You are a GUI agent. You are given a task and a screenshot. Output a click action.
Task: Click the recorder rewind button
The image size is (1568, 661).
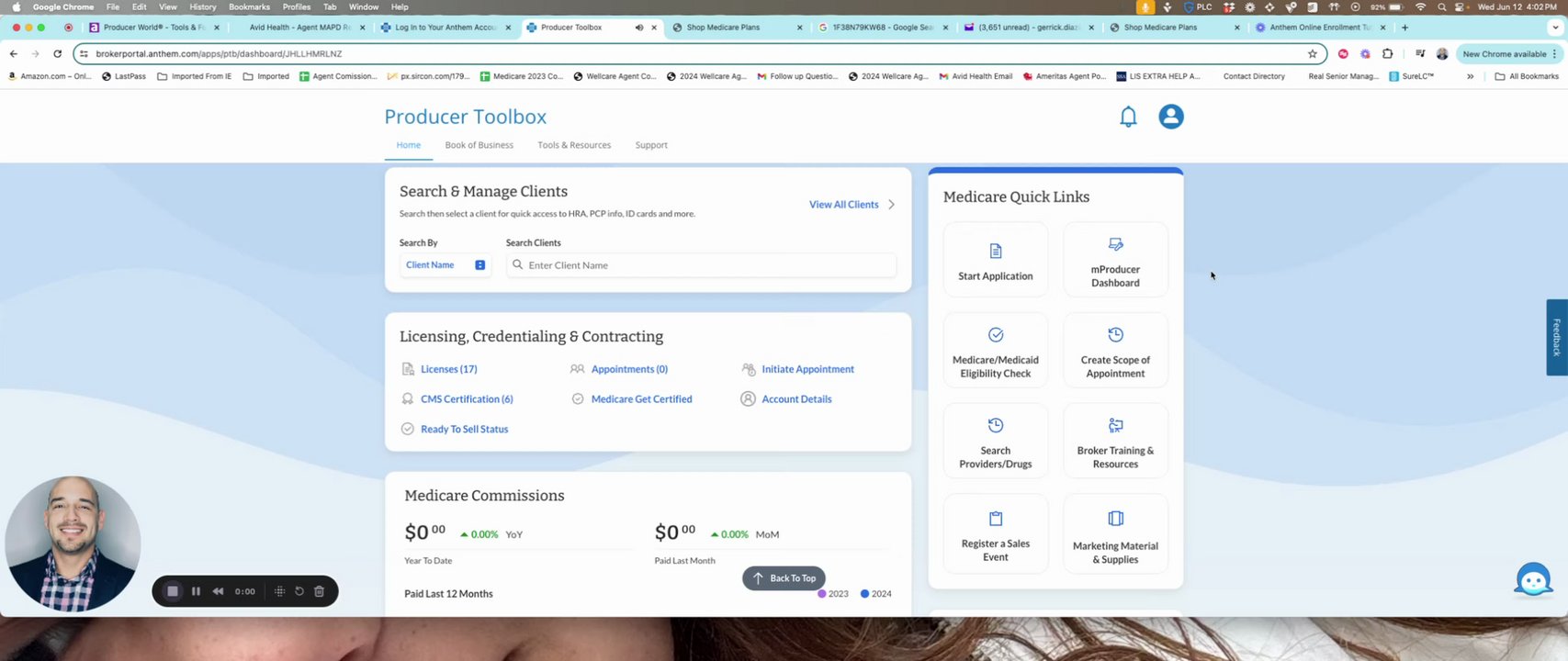(218, 591)
